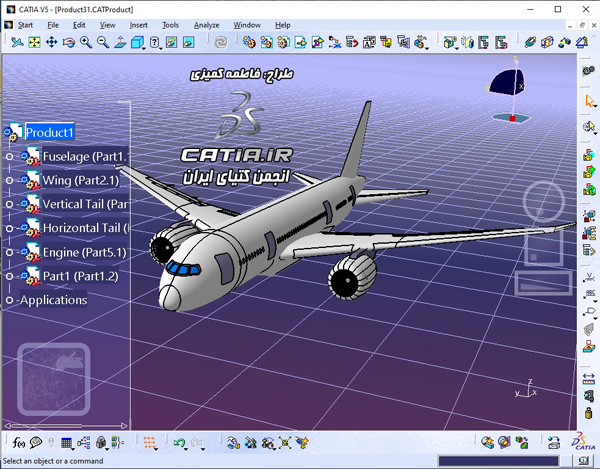Click the view mode cylinder icon
The height and width of the screenshot is (469, 600).
[x=154, y=42]
